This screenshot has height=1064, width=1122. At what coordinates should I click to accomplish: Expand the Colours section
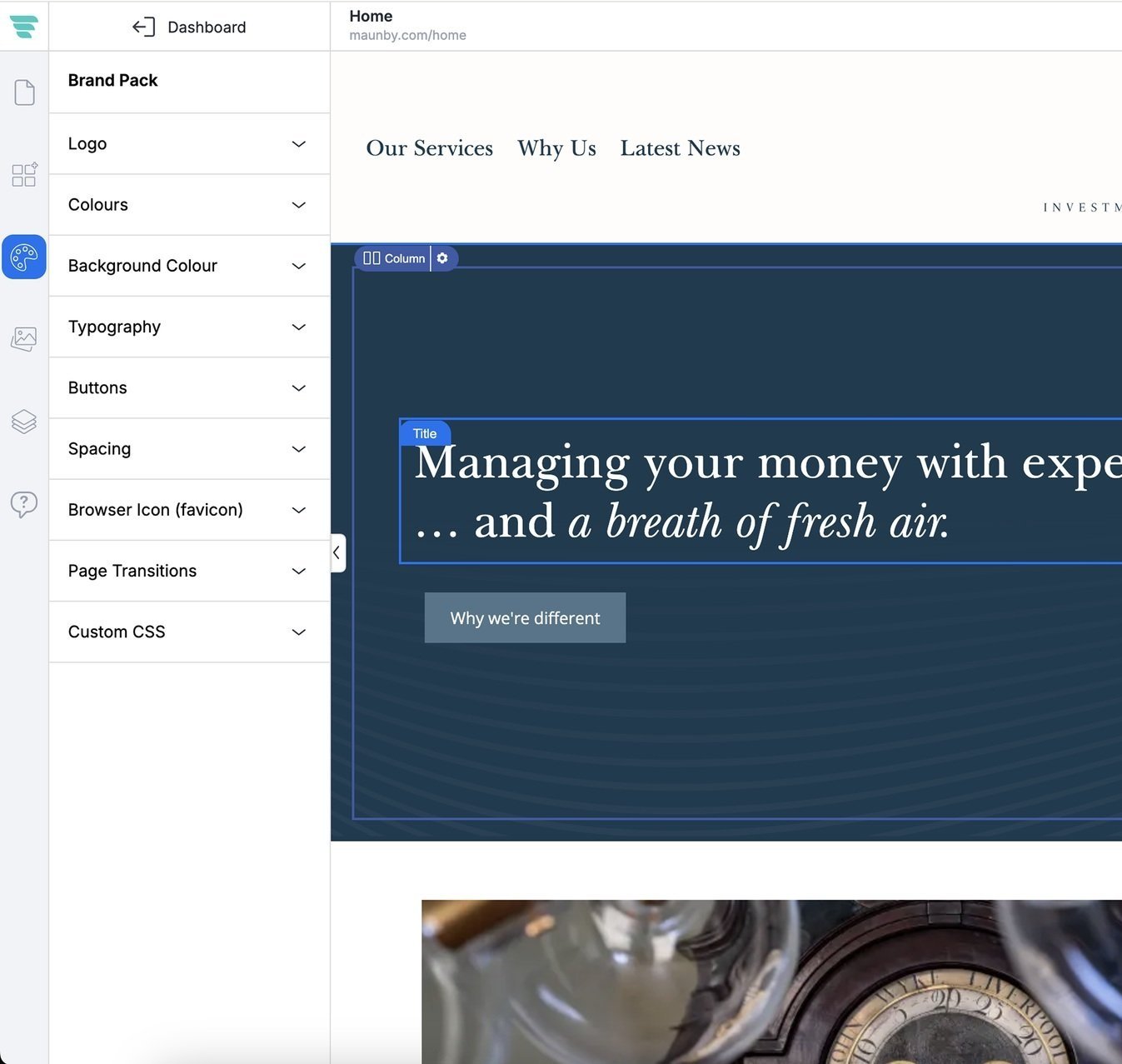point(189,205)
